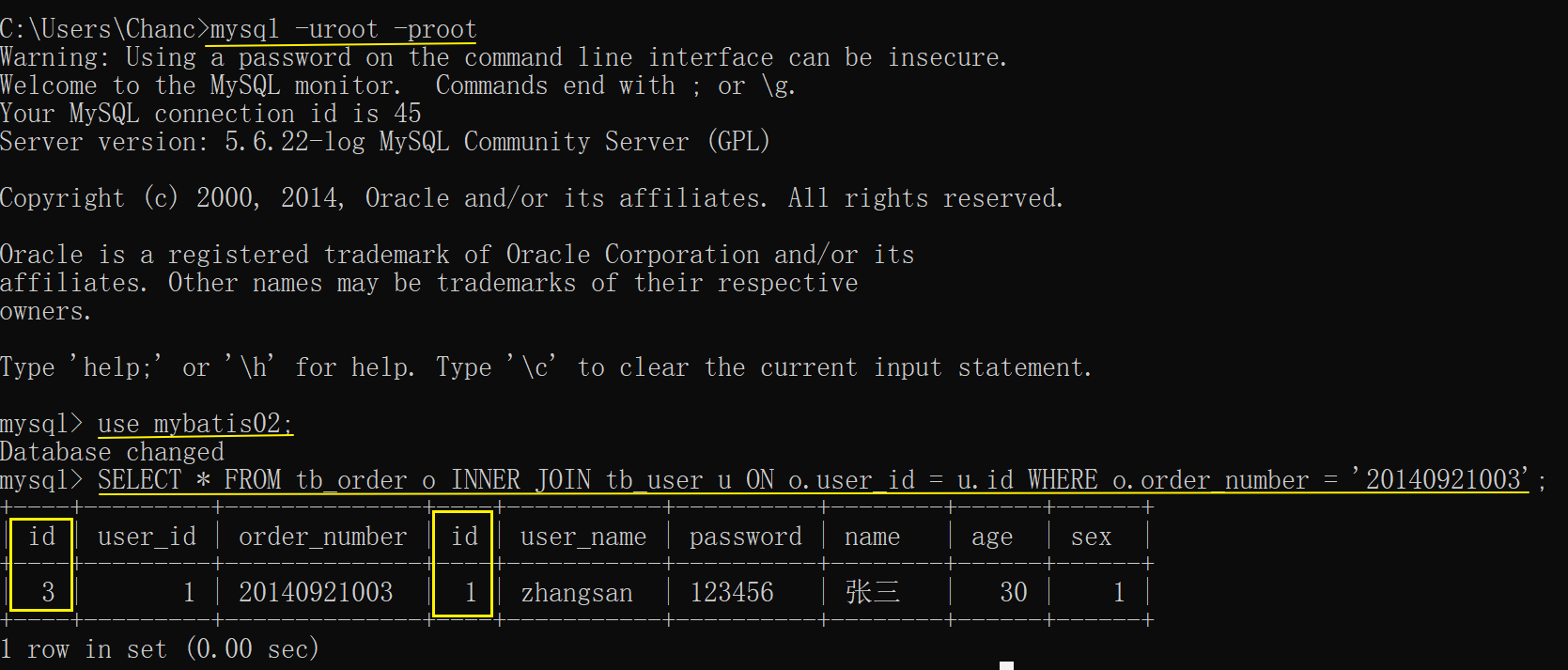Viewport: 1568px width, 670px height.
Task: Click the 张三 name value
Action: point(871,592)
